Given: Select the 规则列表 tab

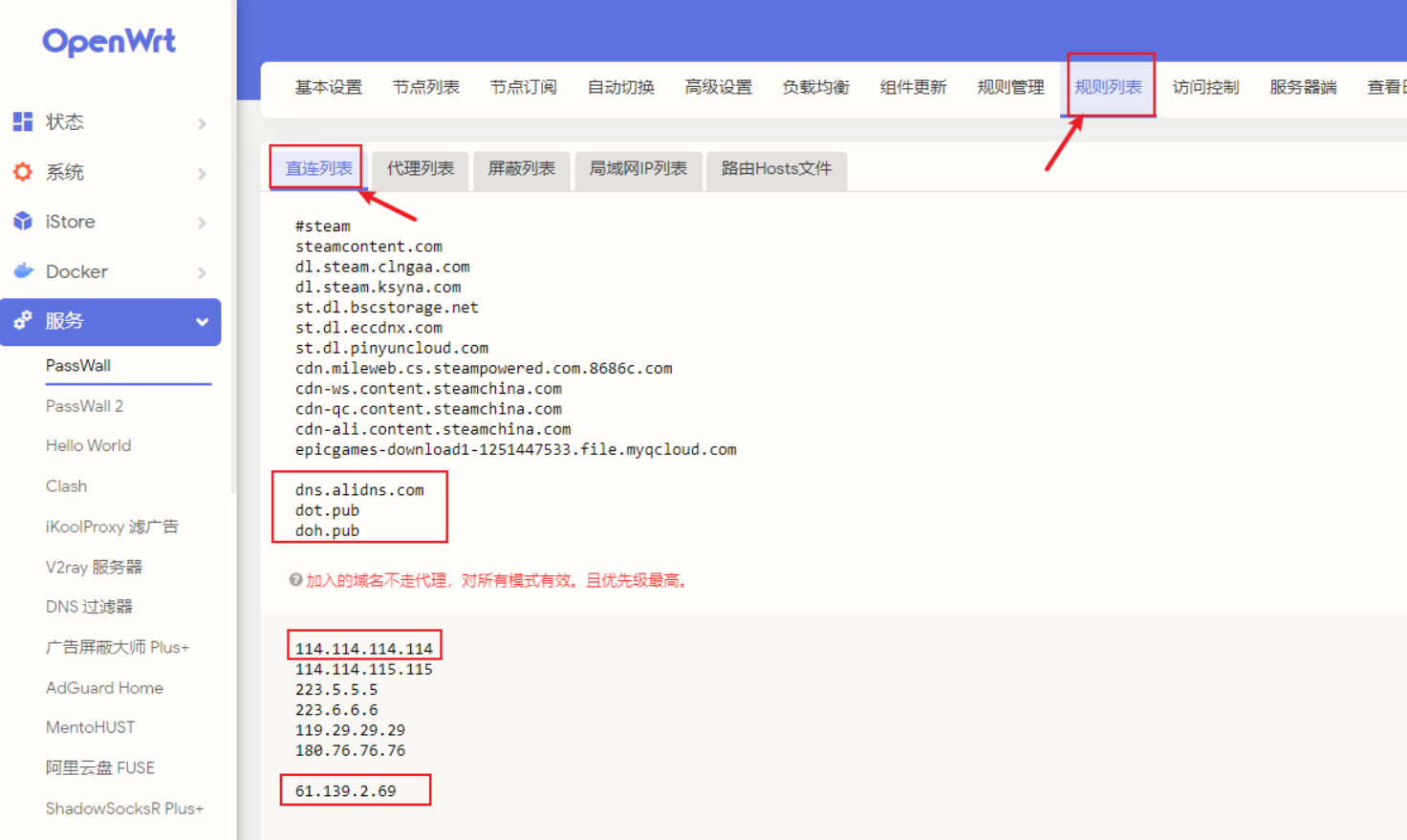Looking at the screenshot, I should pyautogui.click(x=1109, y=87).
